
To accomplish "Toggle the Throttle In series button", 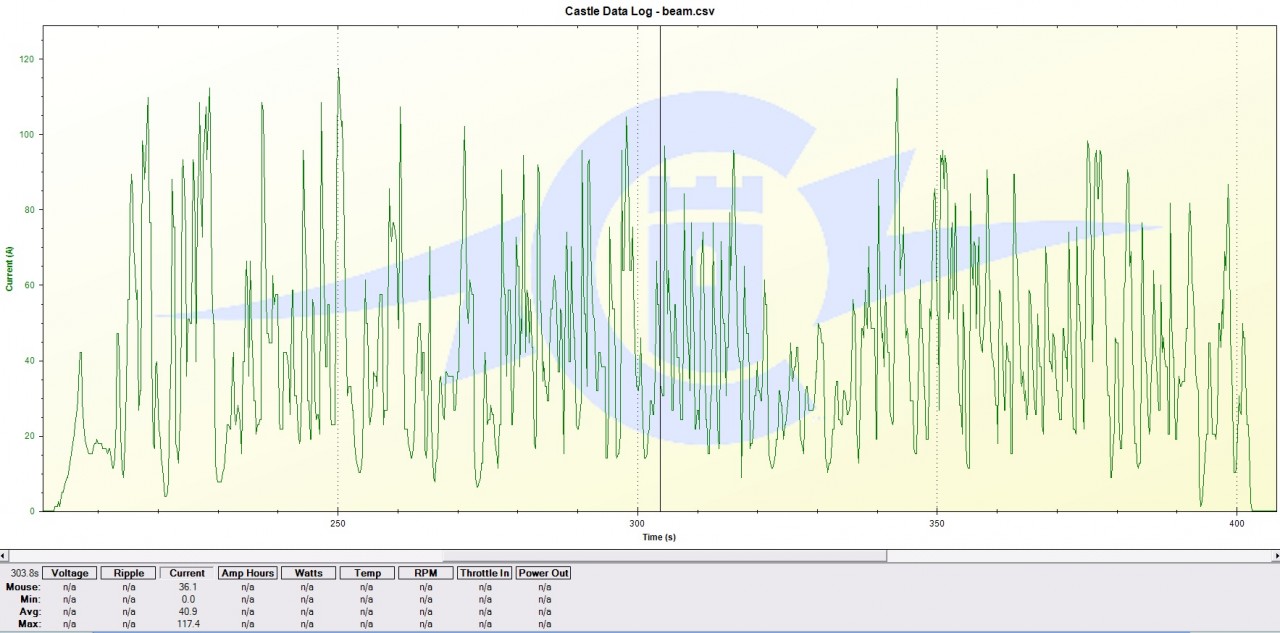I will (x=485, y=573).
